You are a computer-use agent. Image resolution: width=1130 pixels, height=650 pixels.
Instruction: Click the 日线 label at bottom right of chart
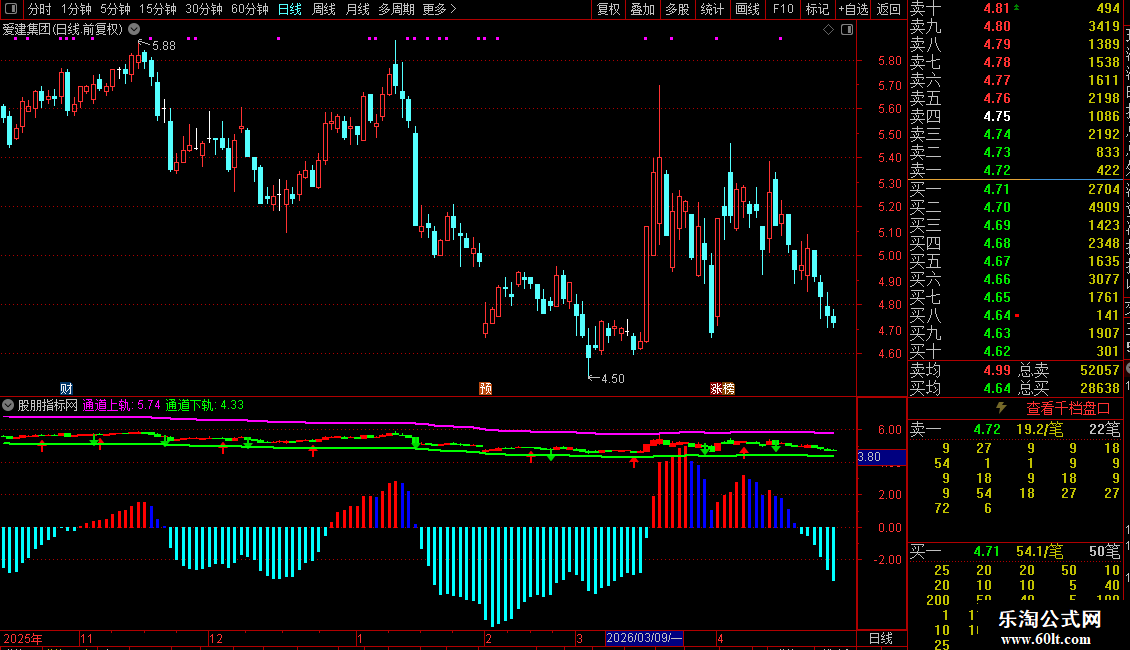(x=881, y=638)
